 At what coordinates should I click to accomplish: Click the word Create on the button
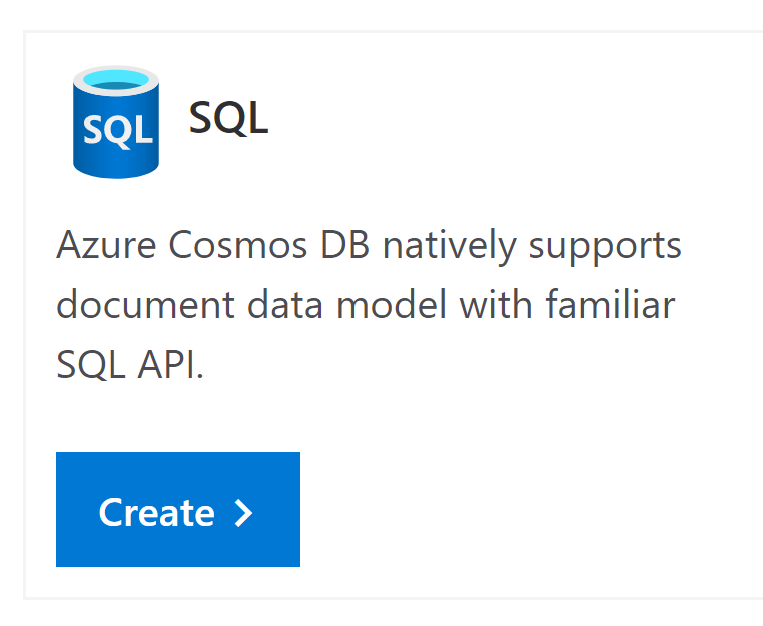click(x=156, y=513)
